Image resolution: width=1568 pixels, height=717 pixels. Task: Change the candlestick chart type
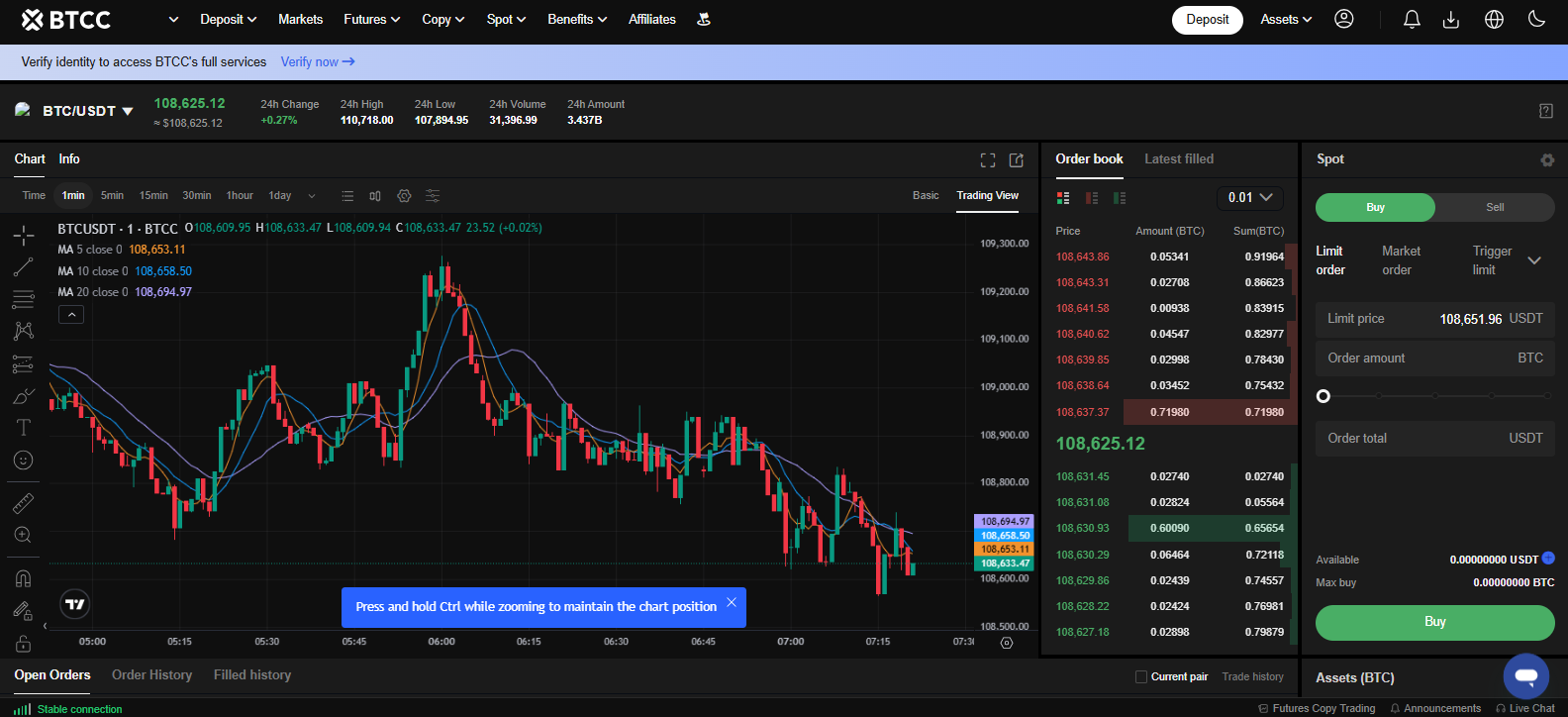pos(375,196)
